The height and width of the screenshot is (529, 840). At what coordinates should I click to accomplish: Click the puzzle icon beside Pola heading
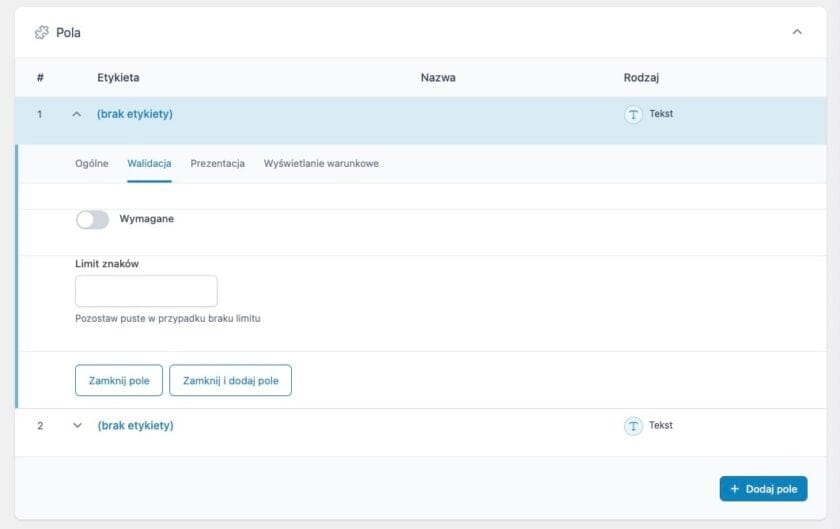coord(41,33)
